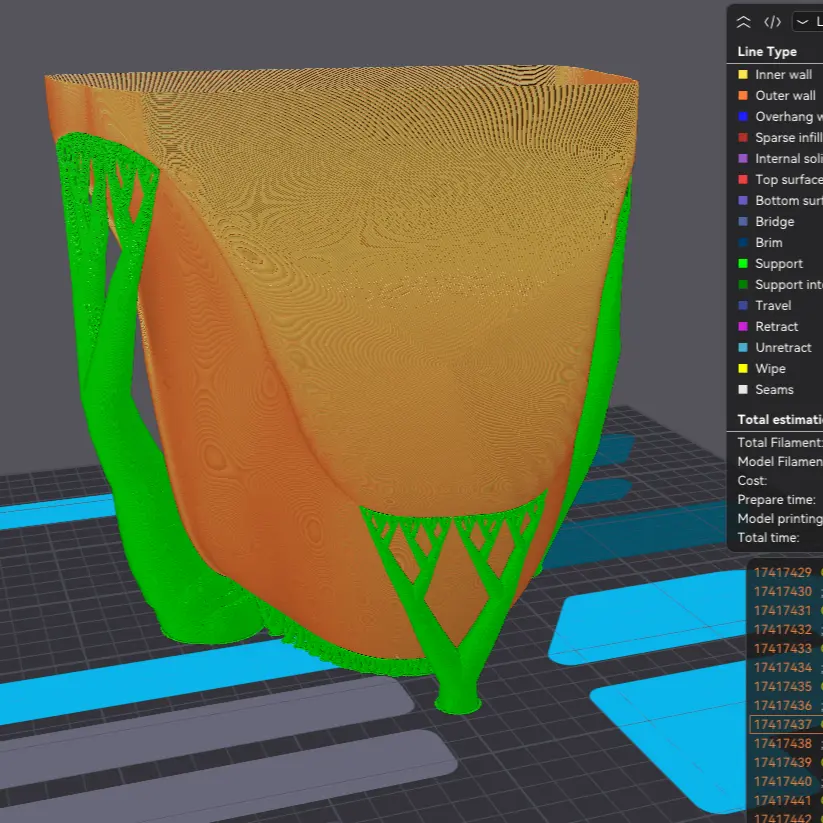This screenshot has height=823, width=823.
Task: Select the Overhang wall legend entry
Action: 788,116
